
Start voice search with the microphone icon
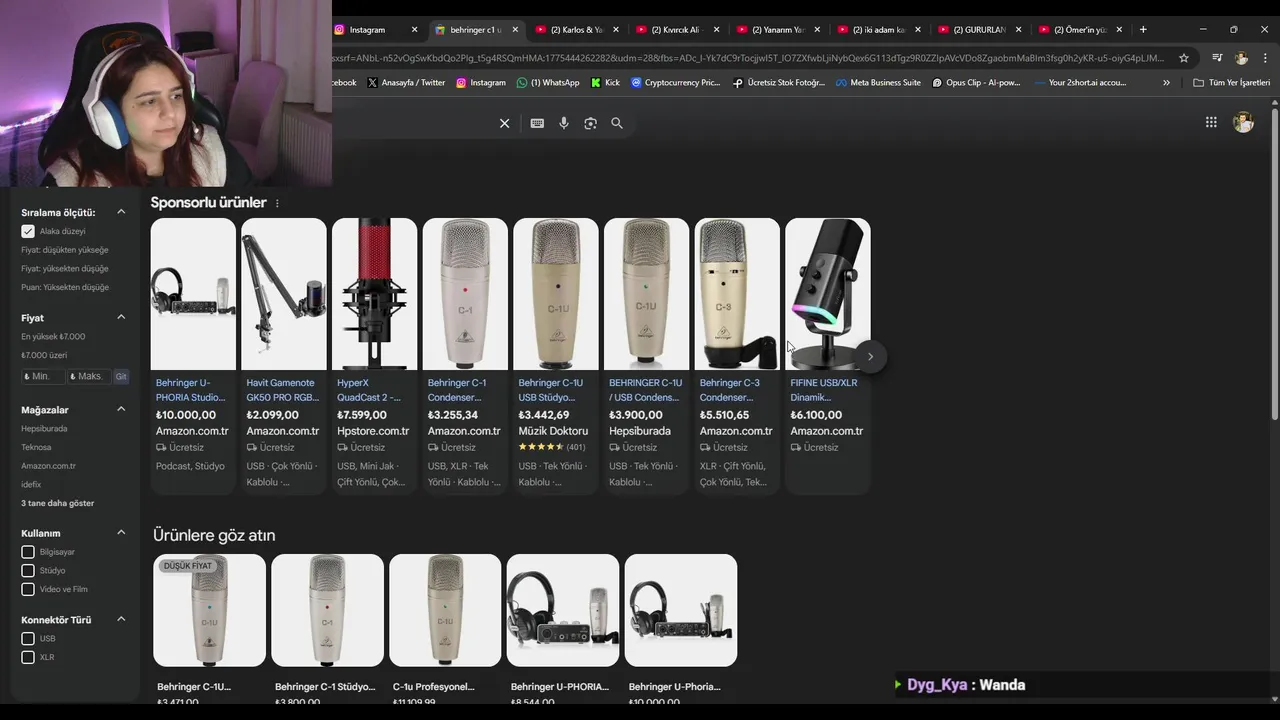point(564,123)
